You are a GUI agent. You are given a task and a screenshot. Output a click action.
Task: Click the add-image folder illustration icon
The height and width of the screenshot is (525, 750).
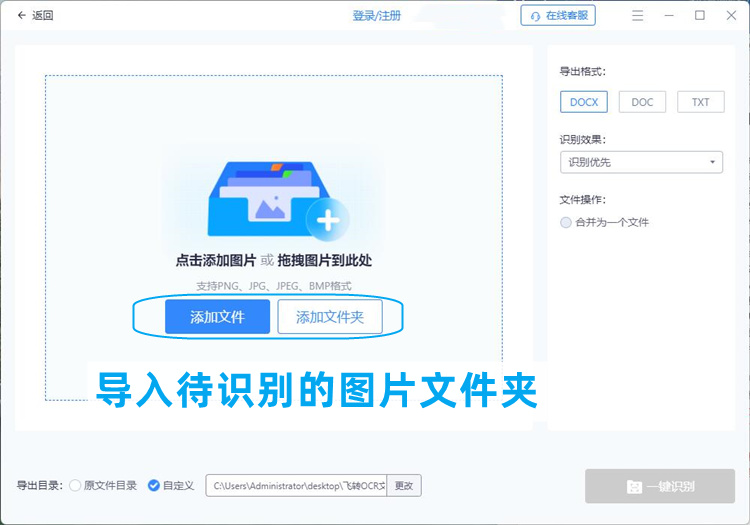(278, 200)
